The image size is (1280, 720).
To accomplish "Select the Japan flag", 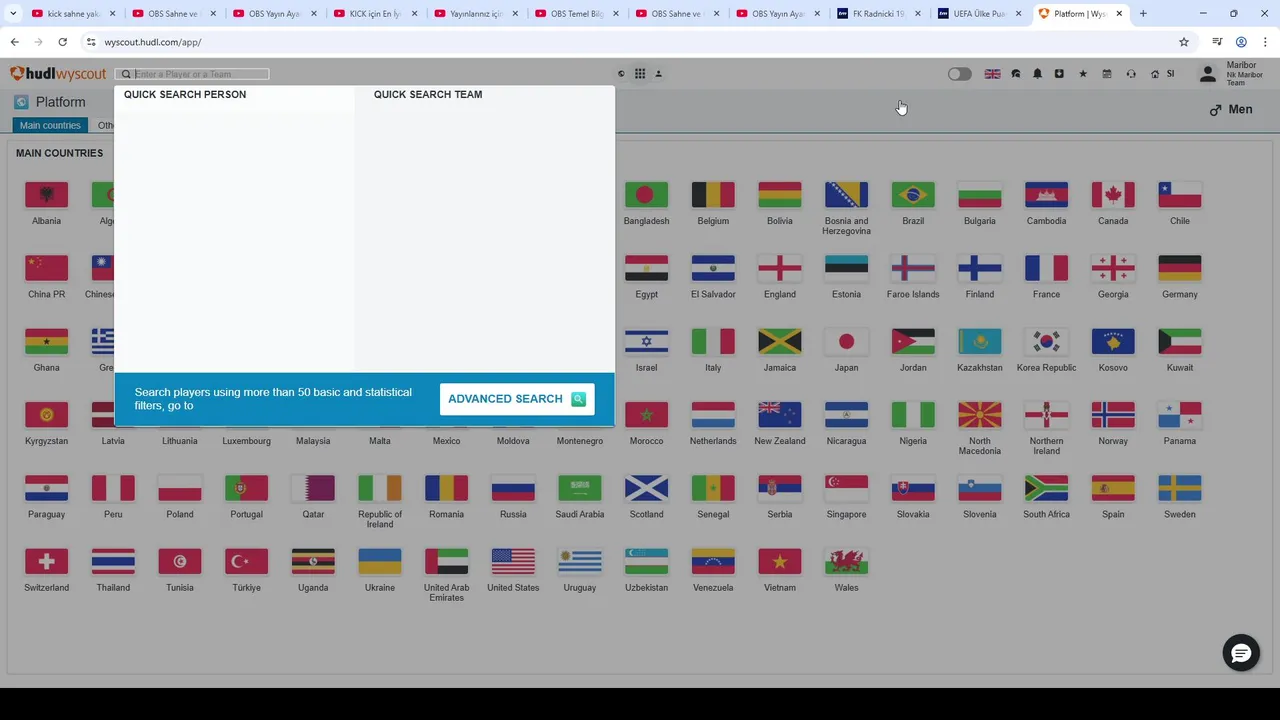I will point(847,342).
